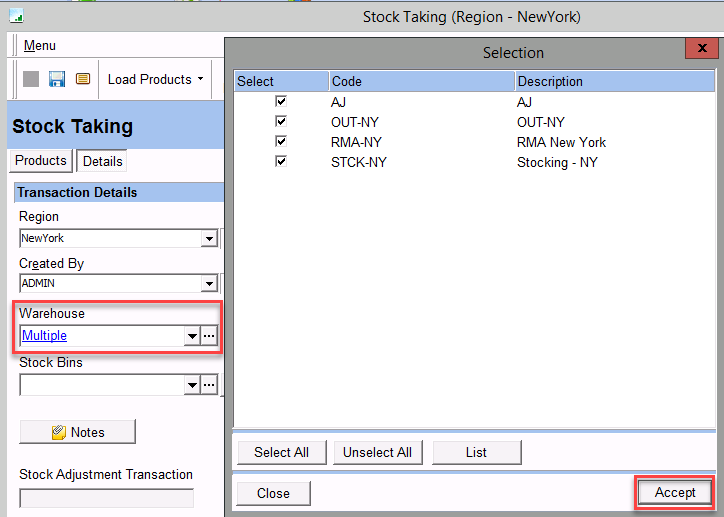
Task: Open Stock Bins ellipsis browse button
Action: click(x=209, y=384)
